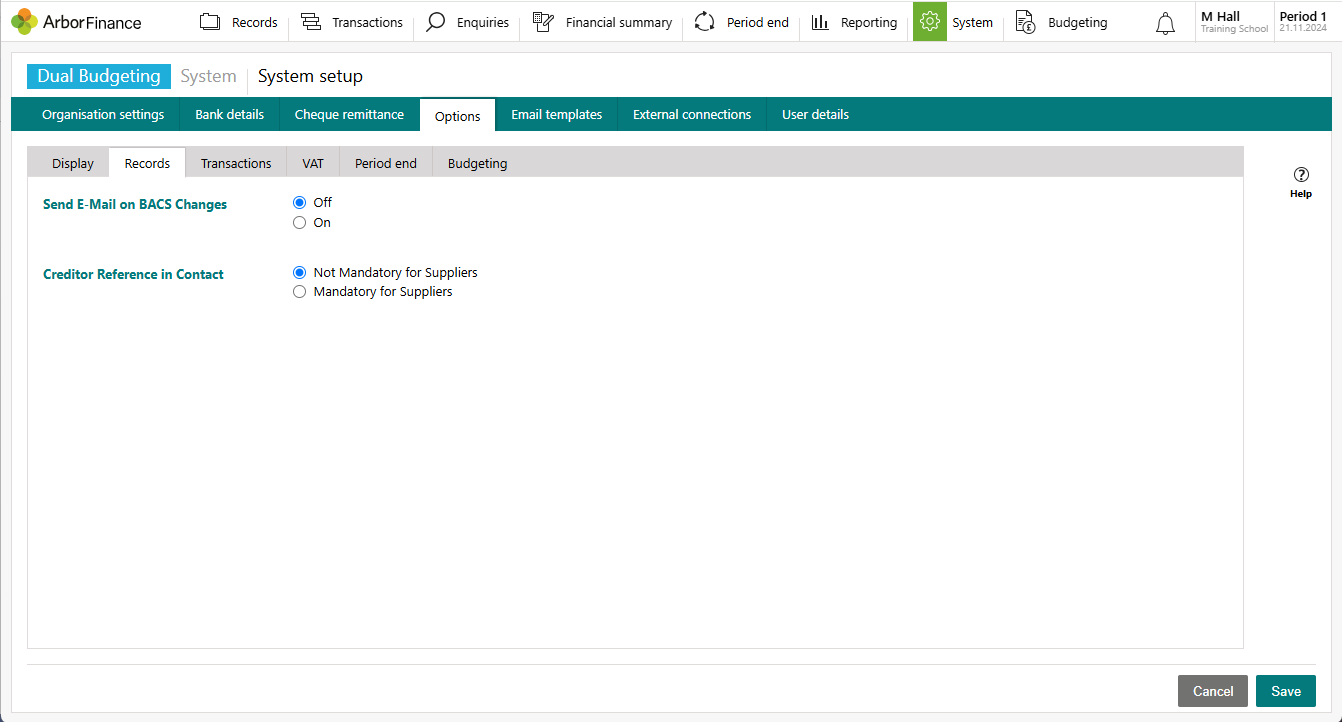Click the Reporting bar chart icon

point(820,22)
